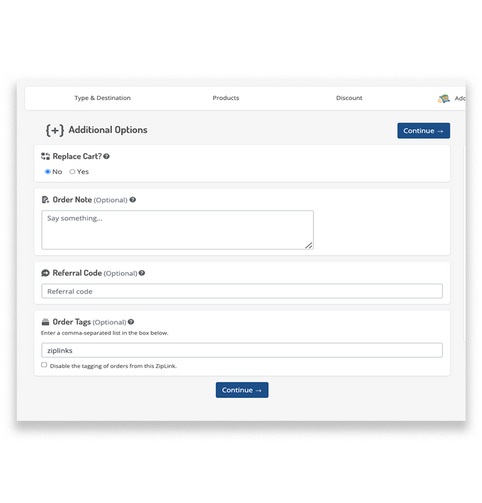Click the colorful icon in last step tab
482x503 pixels.
point(444,98)
